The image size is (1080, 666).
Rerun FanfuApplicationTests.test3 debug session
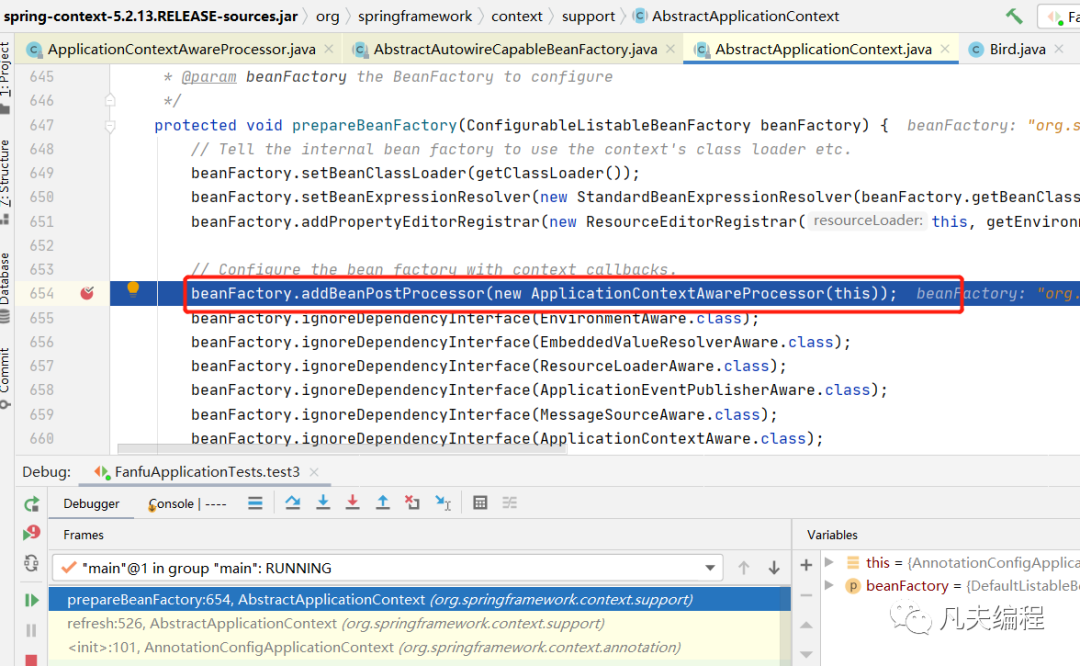(x=32, y=504)
